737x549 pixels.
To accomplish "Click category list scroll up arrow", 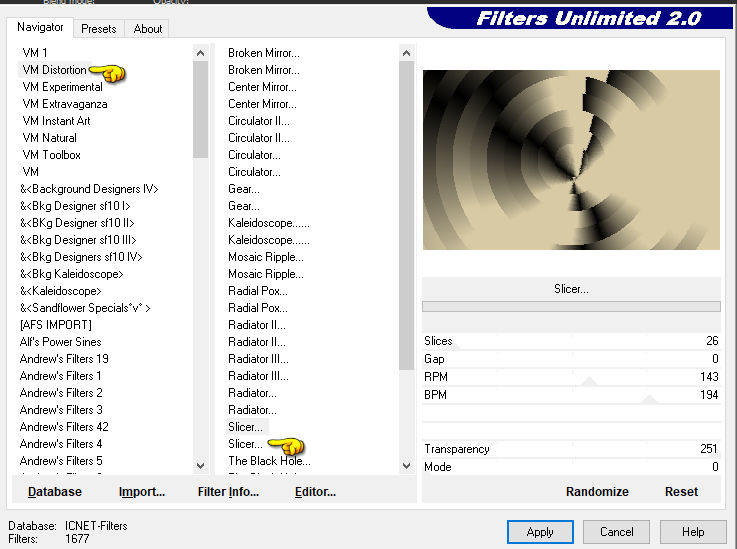I will 200,53.
